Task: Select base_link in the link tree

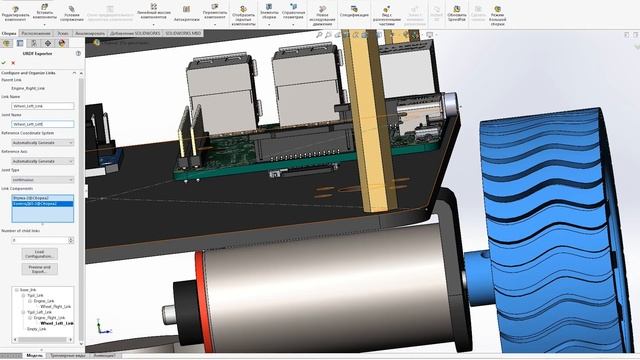Action: (28, 290)
